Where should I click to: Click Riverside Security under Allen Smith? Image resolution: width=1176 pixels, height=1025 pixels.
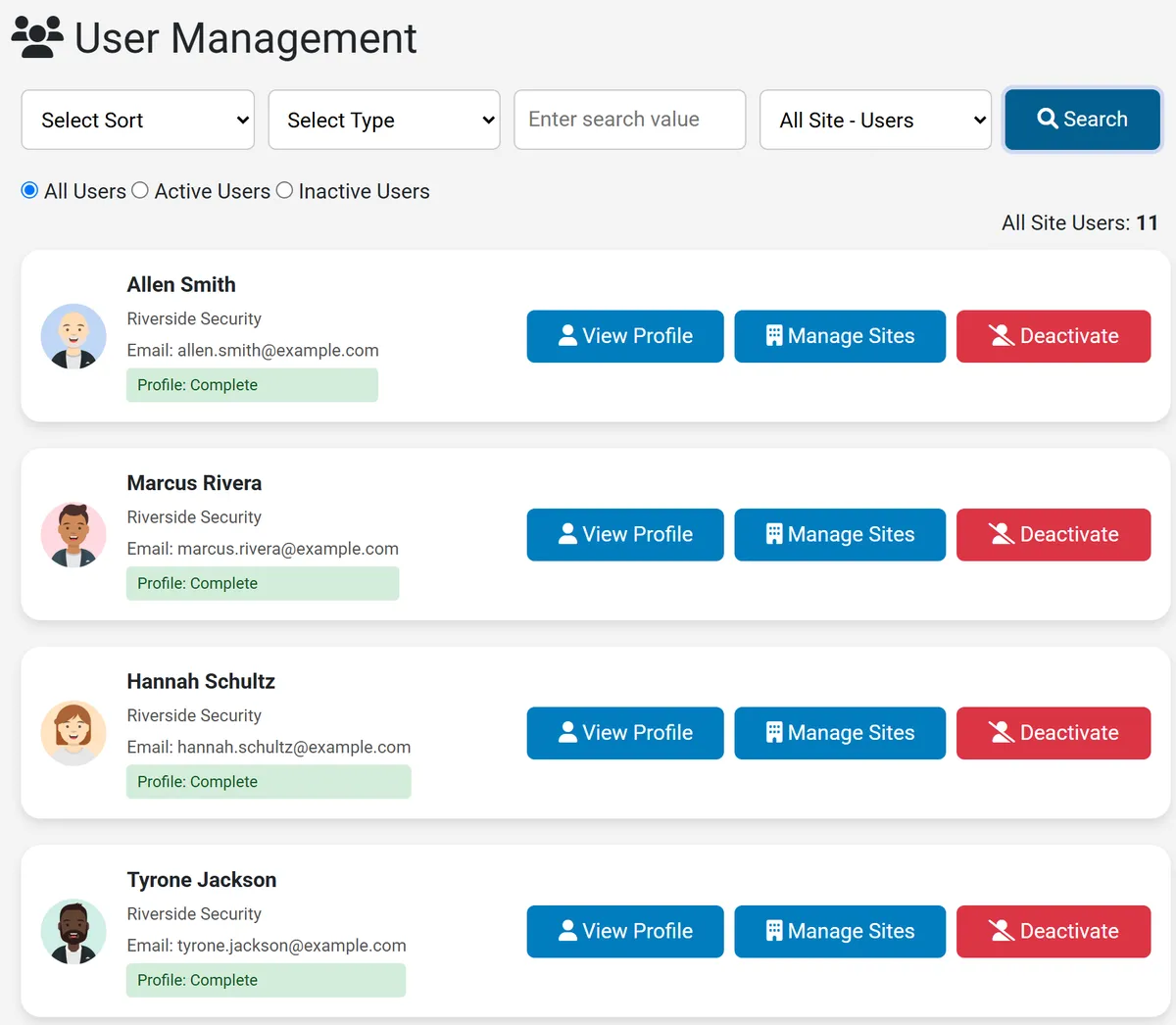tap(194, 318)
